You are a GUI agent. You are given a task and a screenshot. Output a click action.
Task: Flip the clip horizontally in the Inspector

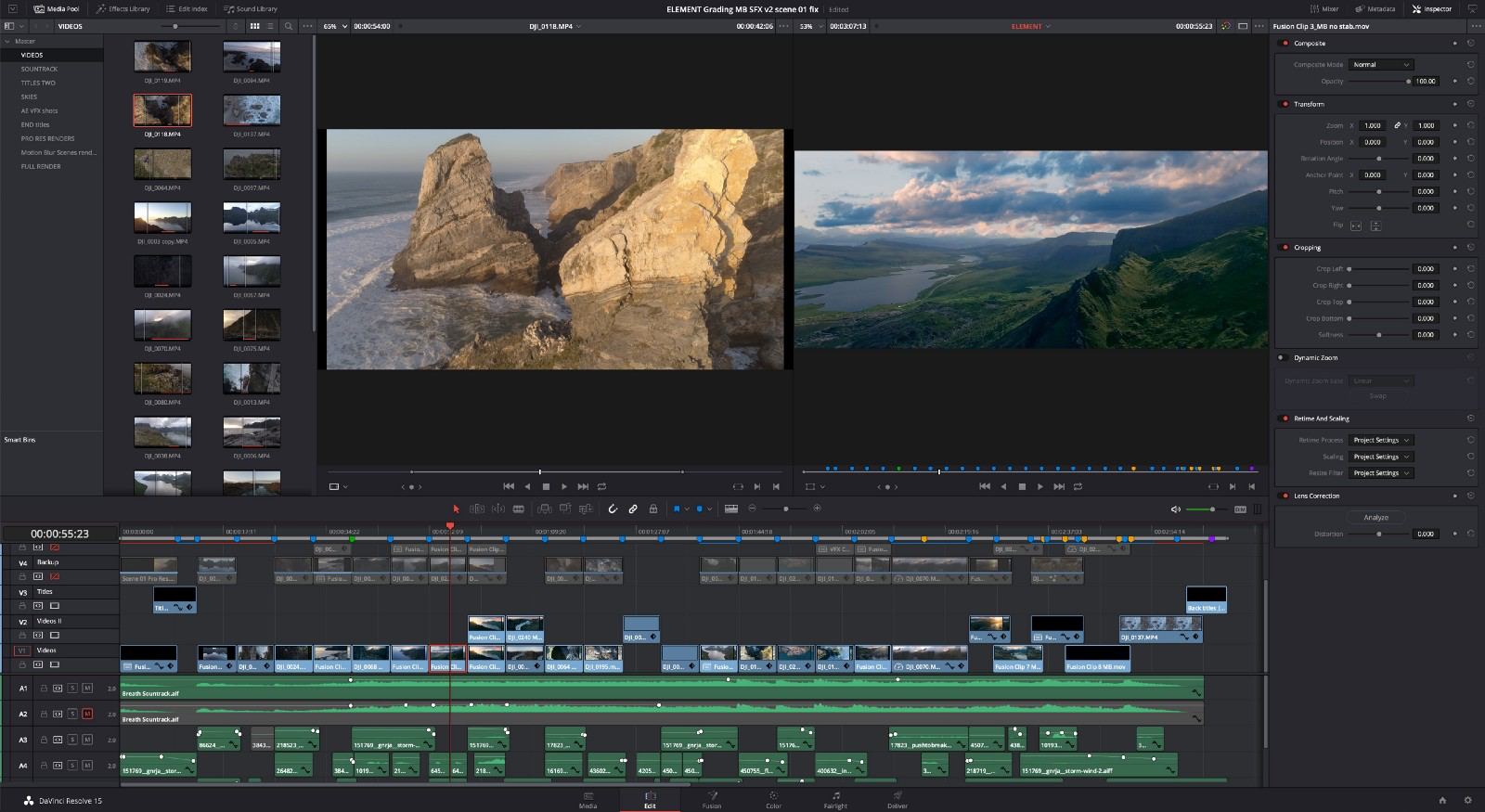[1355, 226]
